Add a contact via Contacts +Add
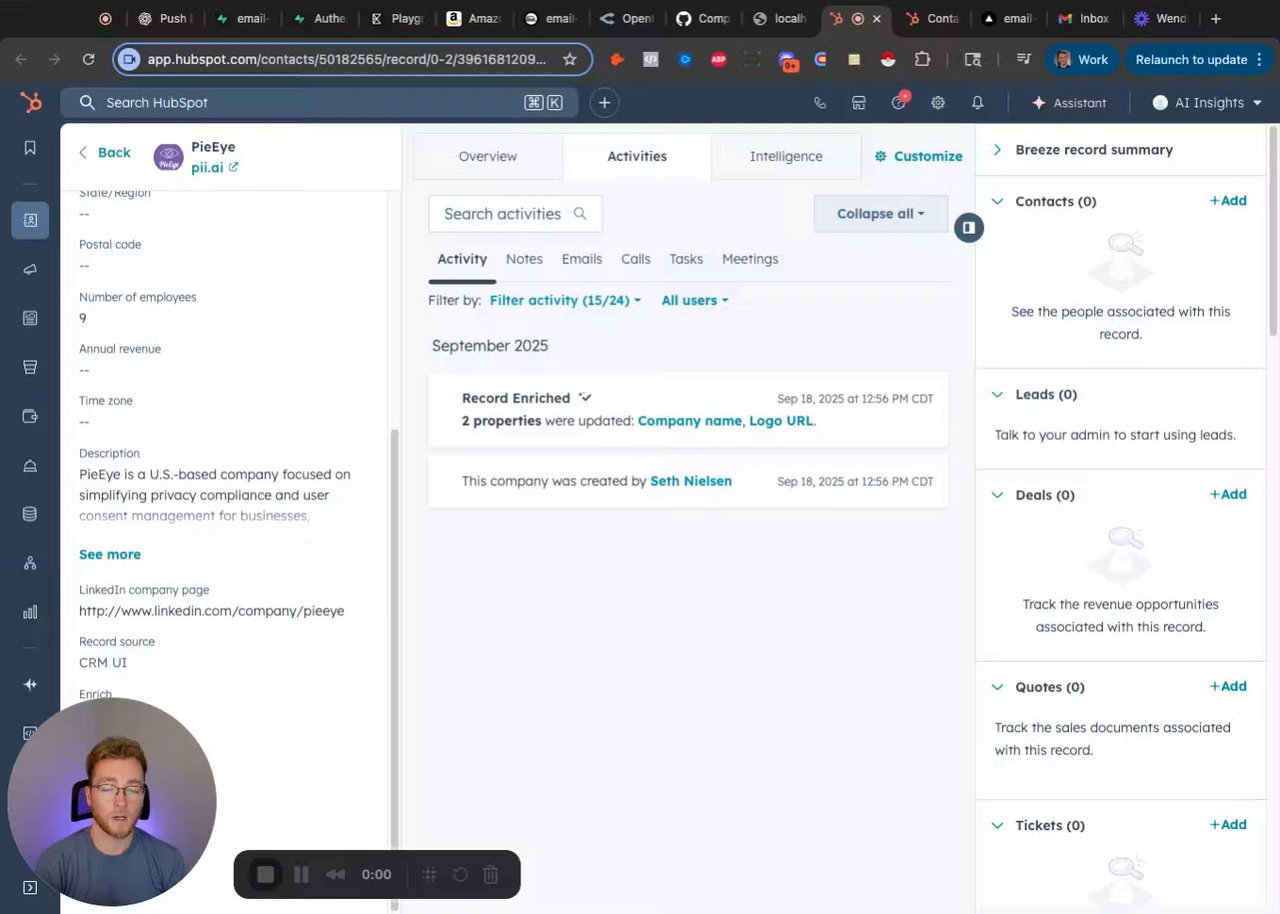This screenshot has width=1280, height=914. (1228, 201)
